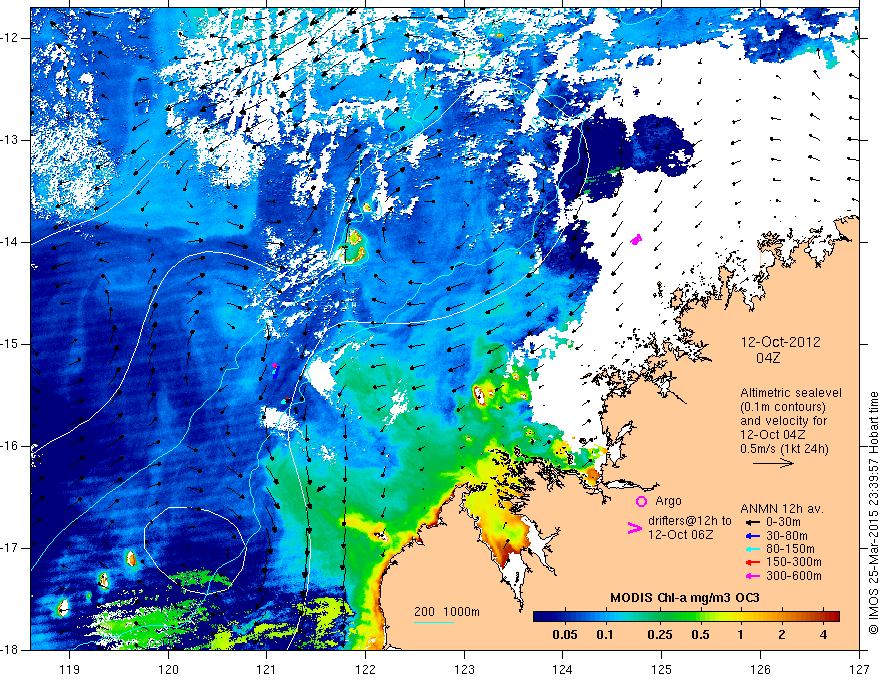This screenshot has height=680, width=880.
Task: Click the colorbar tick value '2'
Action: tap(782, 635)
